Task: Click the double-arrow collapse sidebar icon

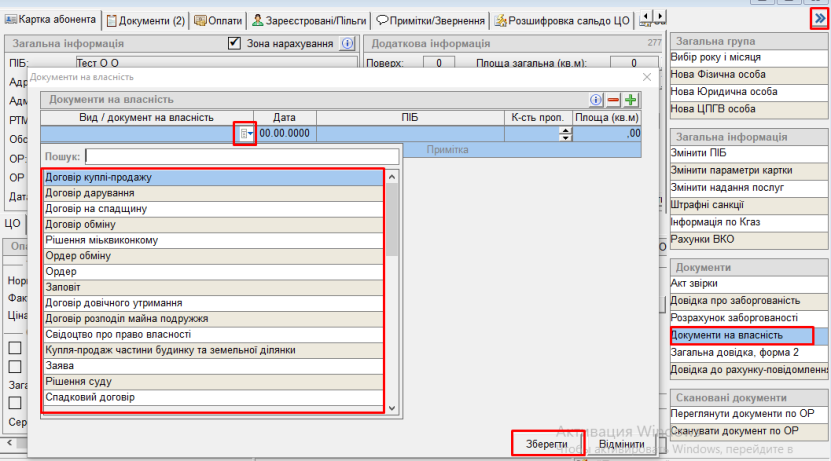Action: click(819, 19)
